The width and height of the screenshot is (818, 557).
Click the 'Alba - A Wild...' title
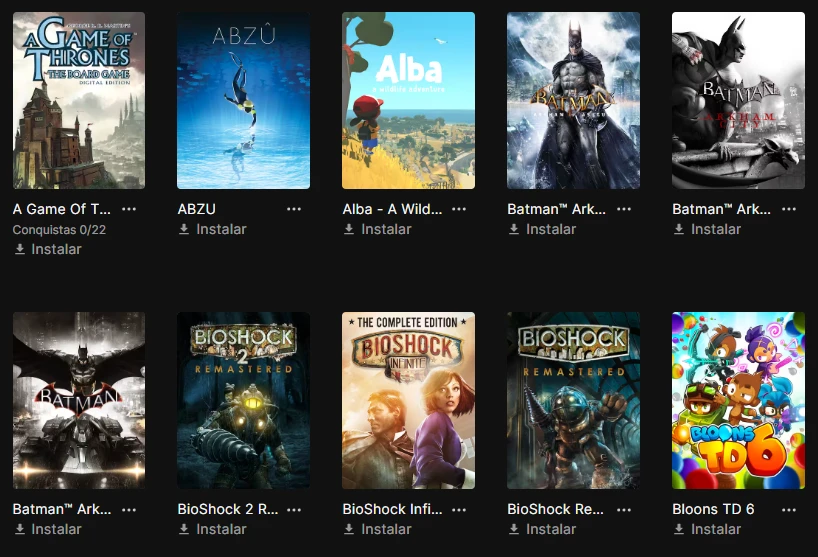(392, 209)
